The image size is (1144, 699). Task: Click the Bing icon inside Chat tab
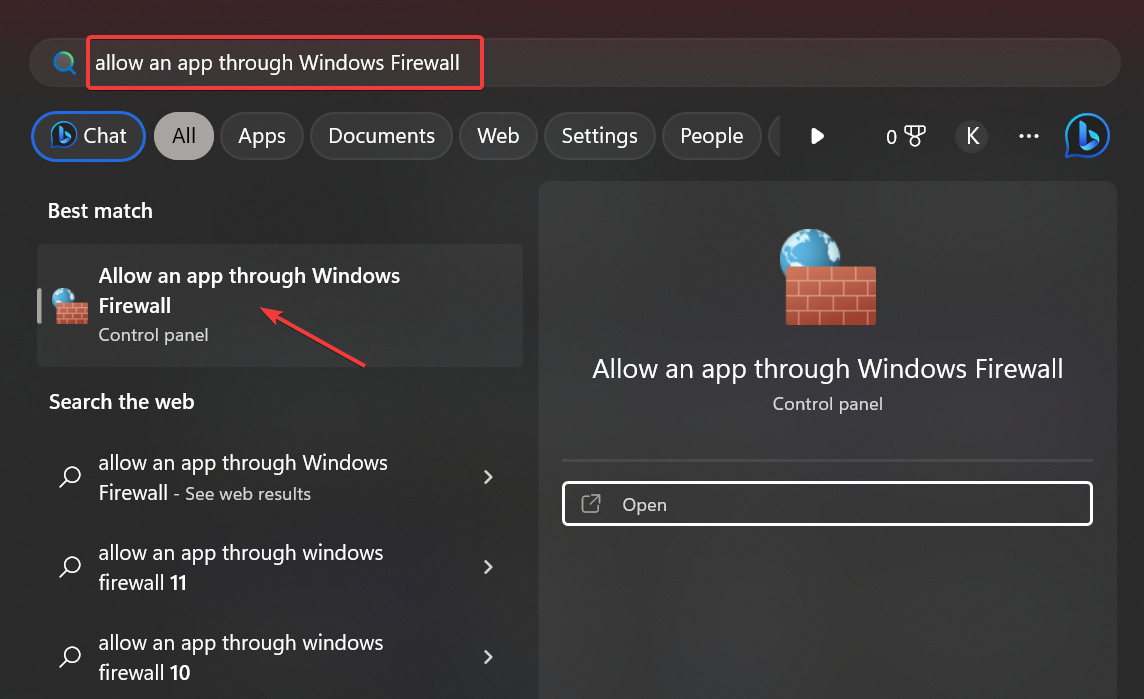click(x=63, y=135)
